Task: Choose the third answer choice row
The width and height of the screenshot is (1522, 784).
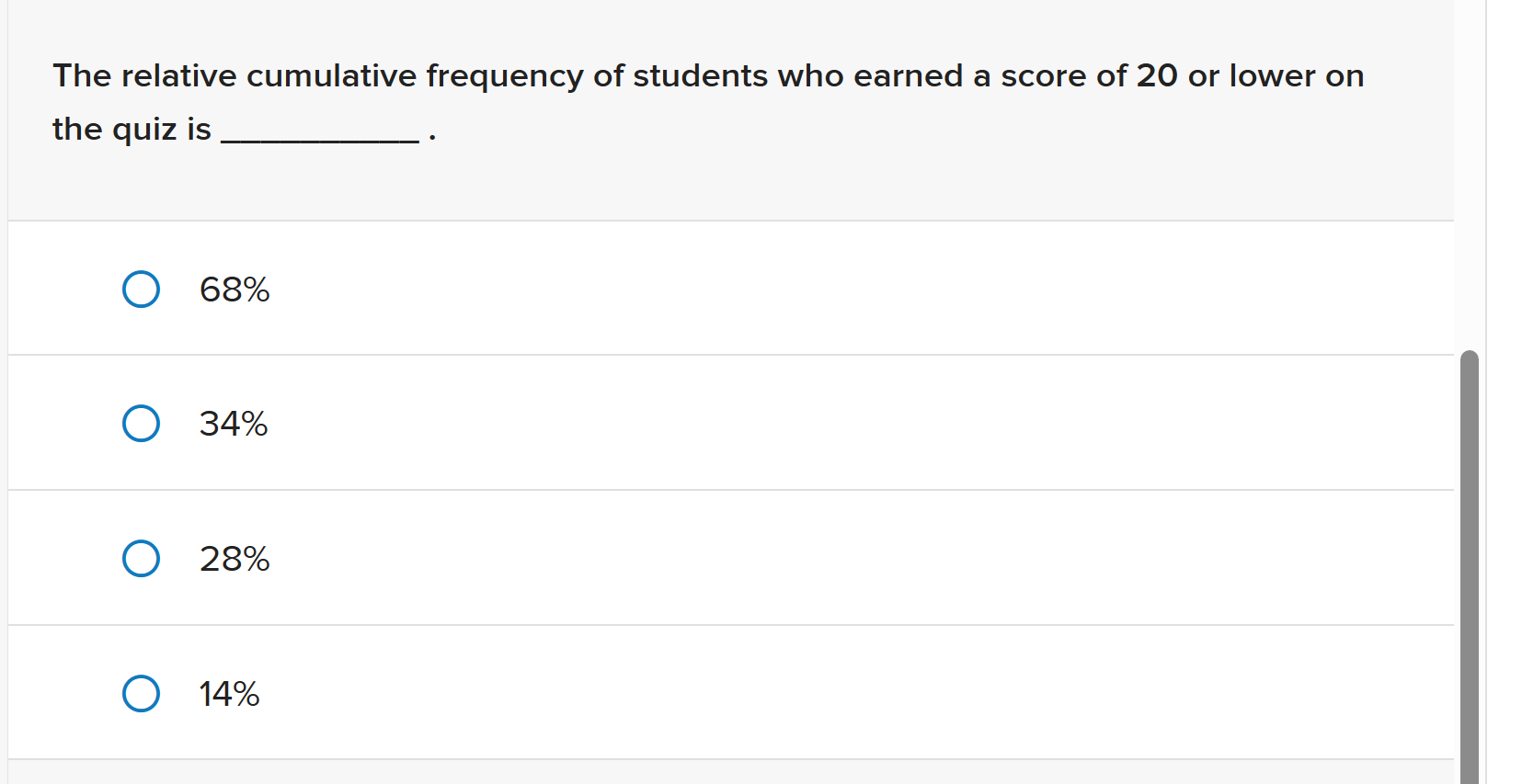Action: click(x=644, y=557)
